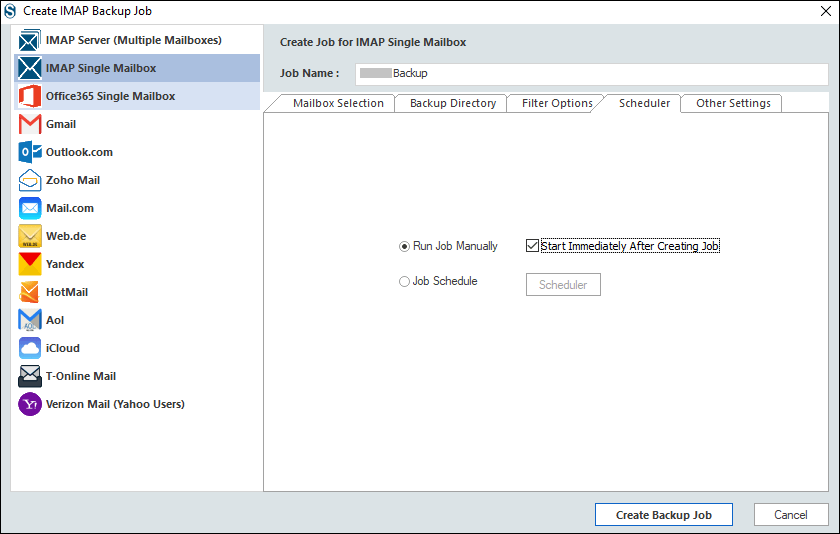840x534 pixels.
Task: Switch to the Mailbox Selection tab
Action: [x=338, y=103]
